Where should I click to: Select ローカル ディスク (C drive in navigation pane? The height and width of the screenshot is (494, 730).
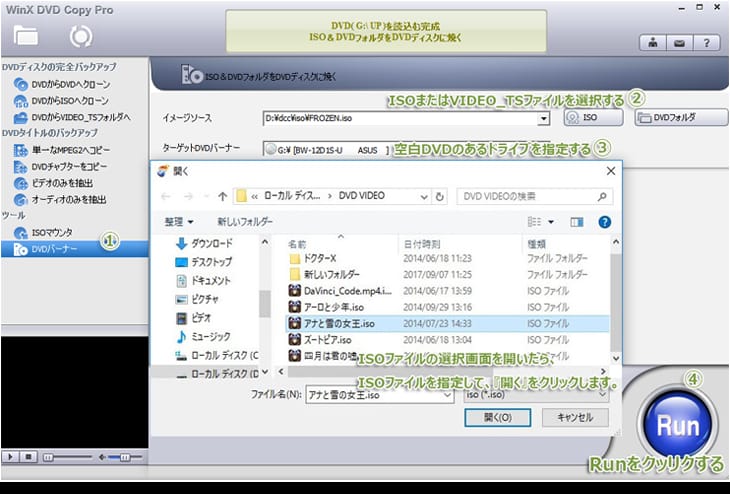click(x=216, y=356)
